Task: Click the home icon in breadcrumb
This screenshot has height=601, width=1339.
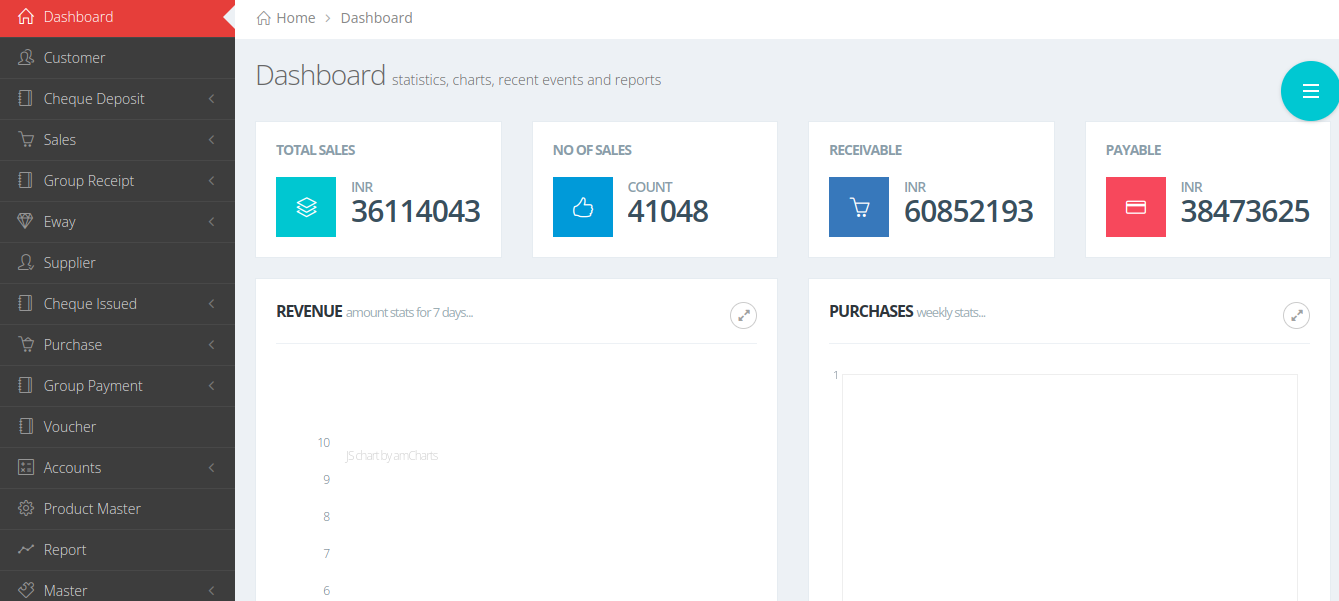Action: (264, 18)
